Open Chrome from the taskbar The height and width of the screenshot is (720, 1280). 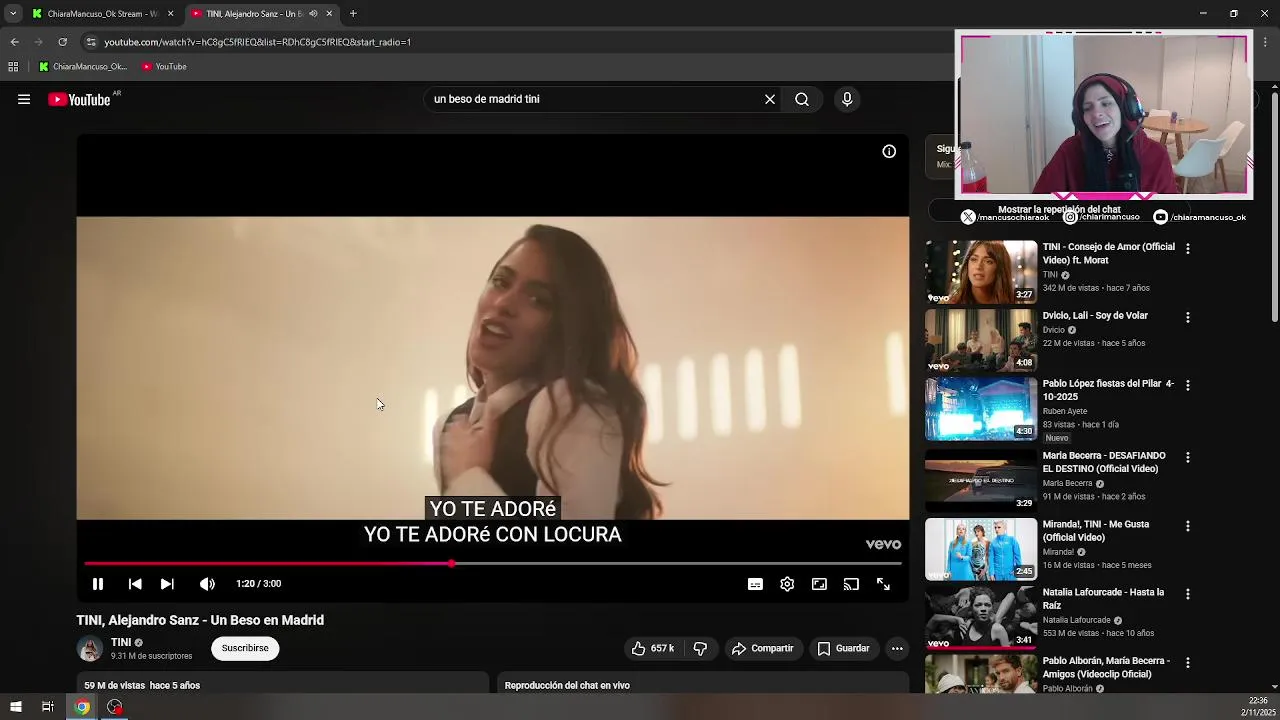pyautogui.click(x=82, y=707)
